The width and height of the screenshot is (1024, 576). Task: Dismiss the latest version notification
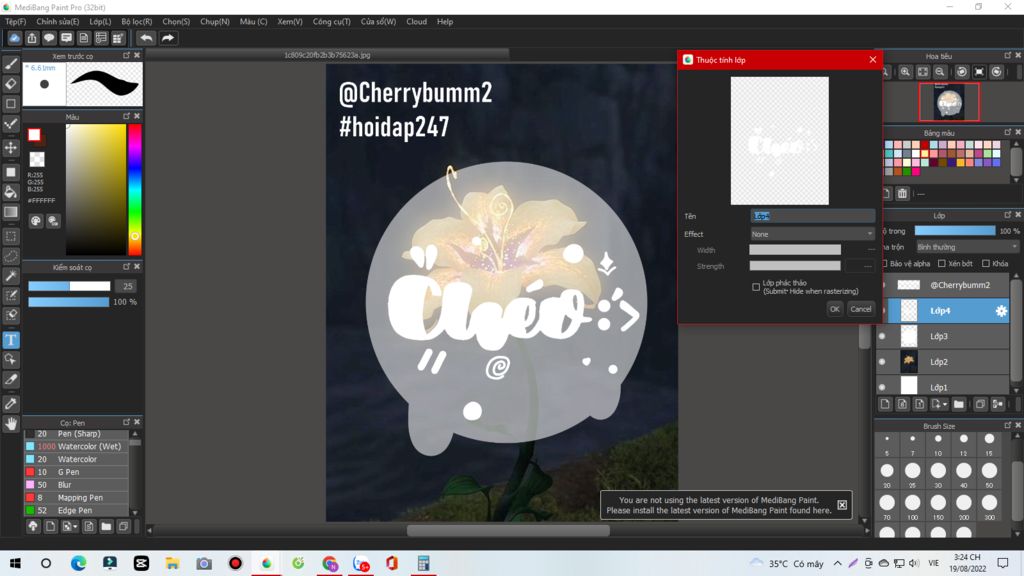click(842, 505)
